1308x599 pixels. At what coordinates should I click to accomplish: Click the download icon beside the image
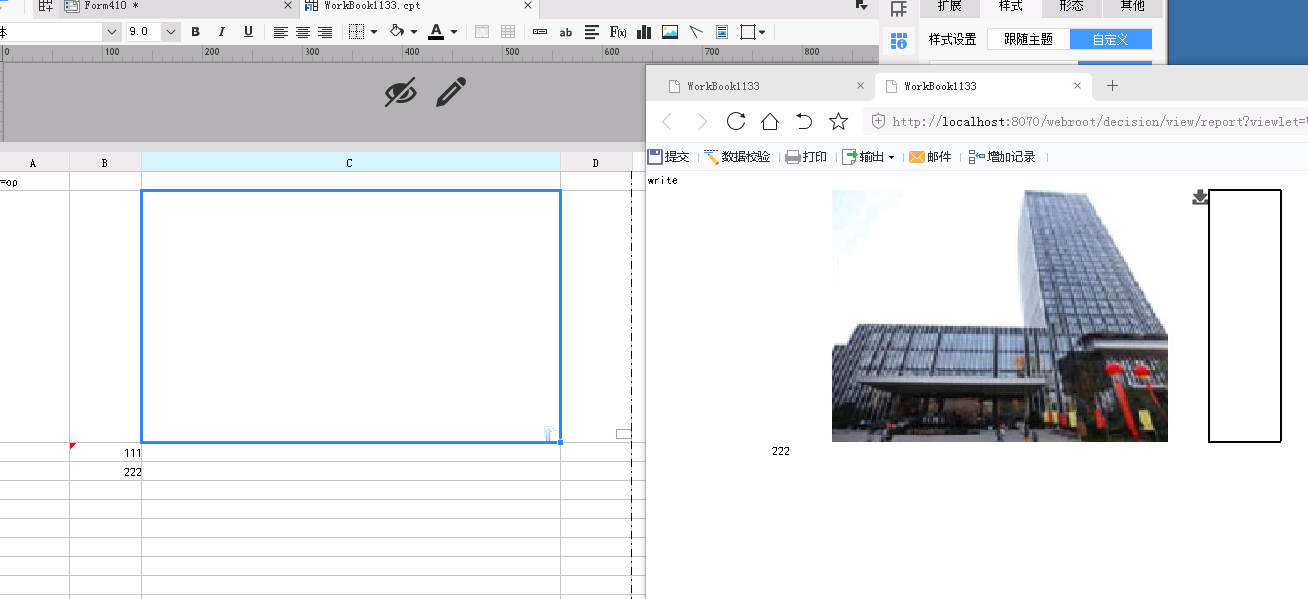pyautogui.click(x=1200, y=198)
